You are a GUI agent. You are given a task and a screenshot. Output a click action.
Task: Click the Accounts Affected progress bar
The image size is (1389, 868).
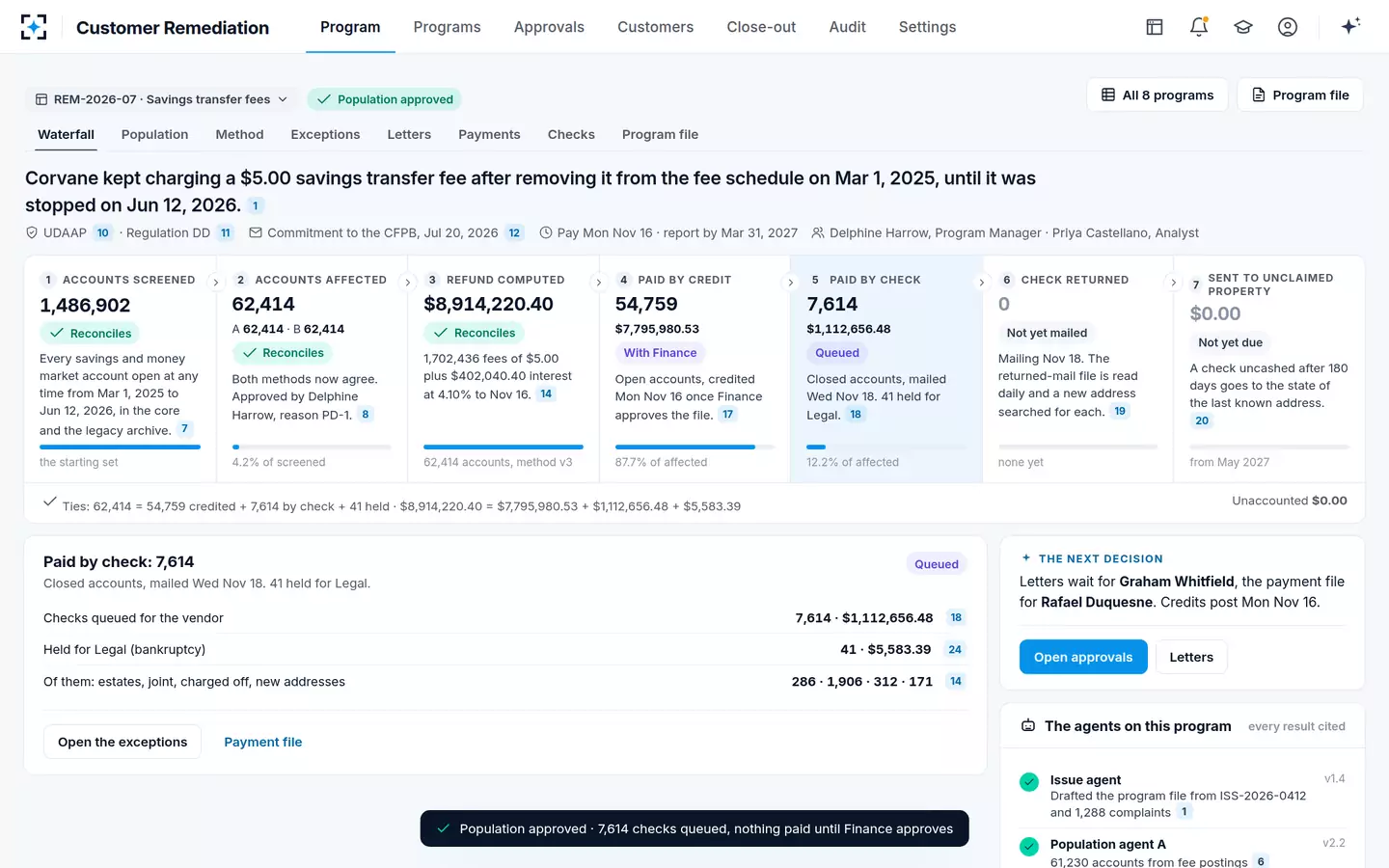312,448
